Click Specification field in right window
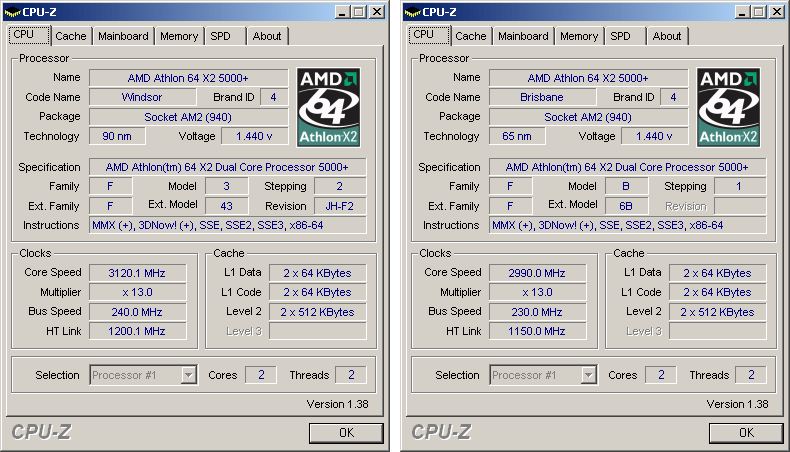790x452 pixels. point(627,167)
